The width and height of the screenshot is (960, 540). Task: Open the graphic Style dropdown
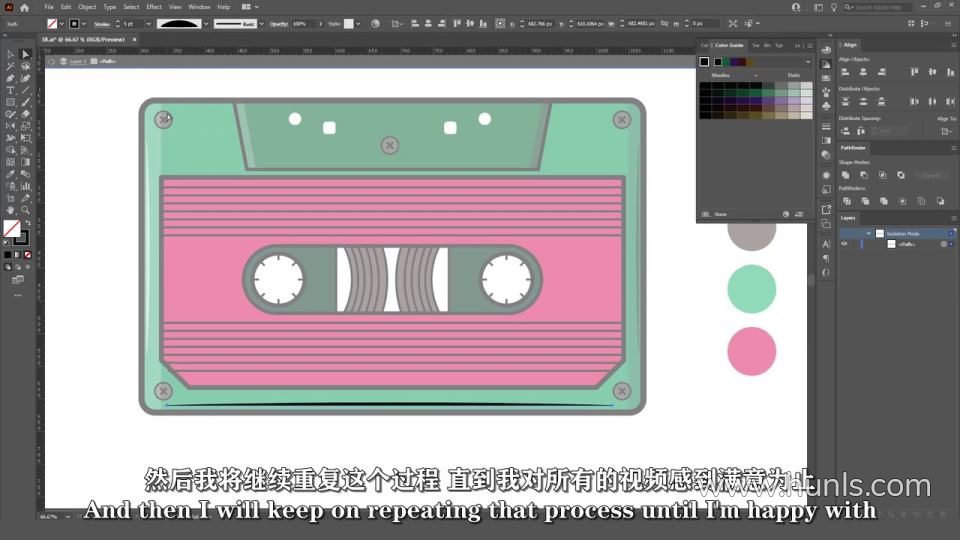coord(358,24)
